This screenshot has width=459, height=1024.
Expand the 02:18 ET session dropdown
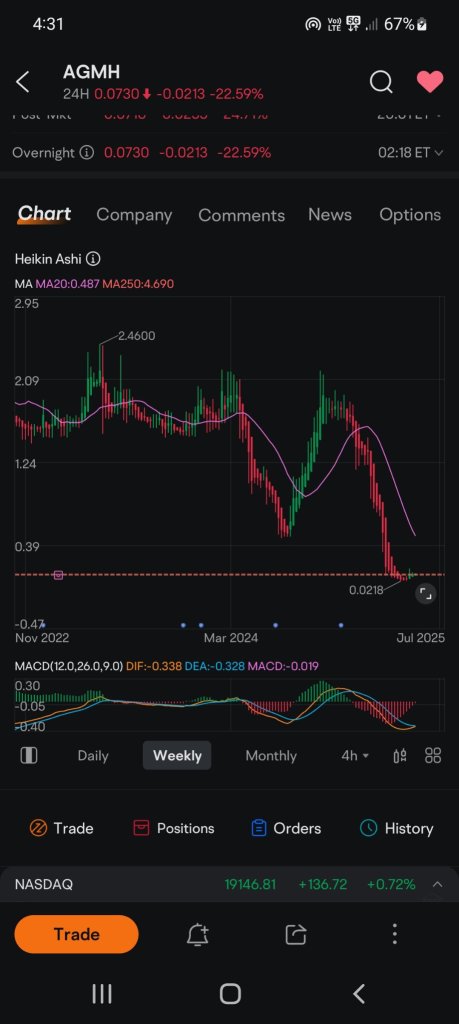pyautogui.click(x=411, y=152)
